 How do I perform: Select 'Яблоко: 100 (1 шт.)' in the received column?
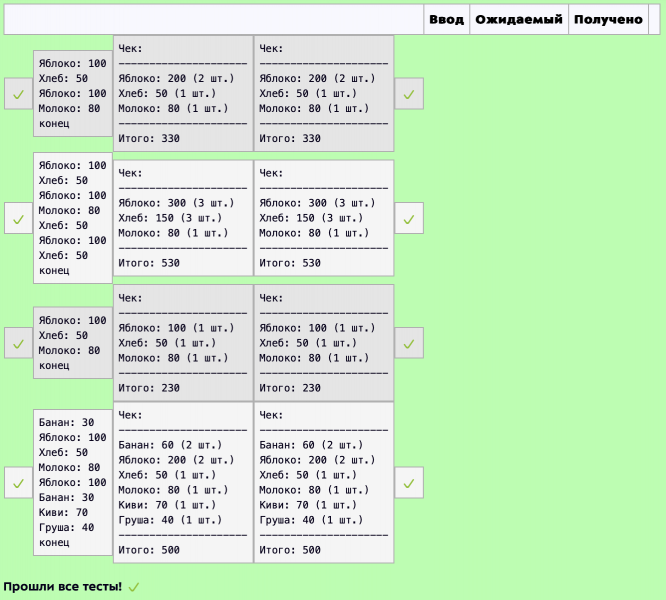pos(317,328)
